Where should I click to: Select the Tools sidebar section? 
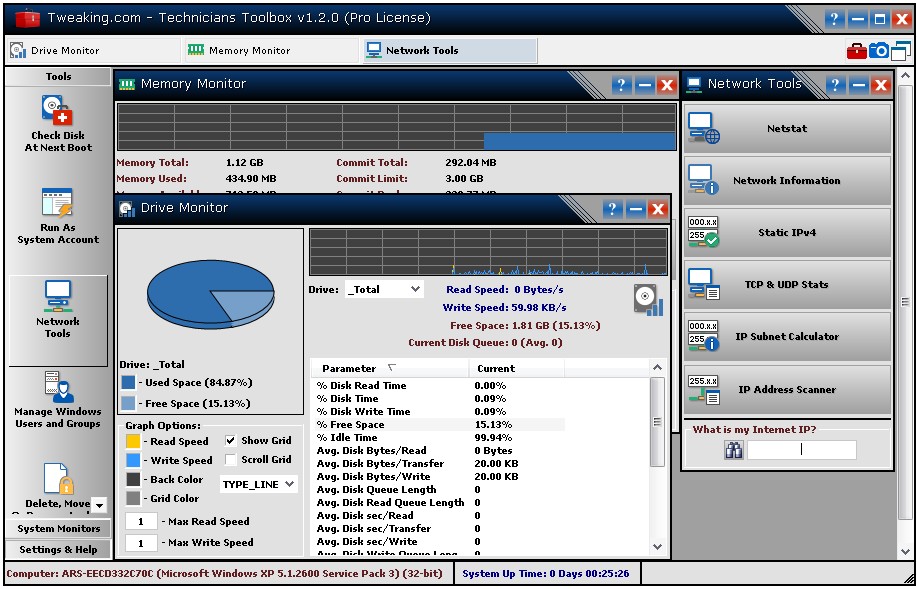pos(58,77)
